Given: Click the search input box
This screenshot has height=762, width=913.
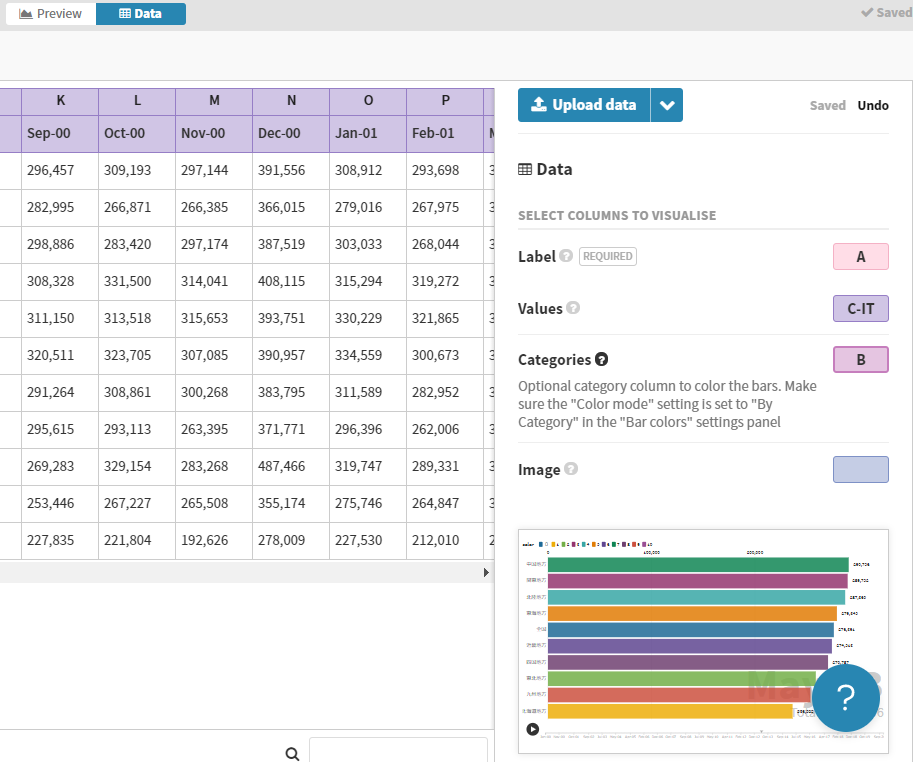Looking at the screenshot, I should click(398, 751).
